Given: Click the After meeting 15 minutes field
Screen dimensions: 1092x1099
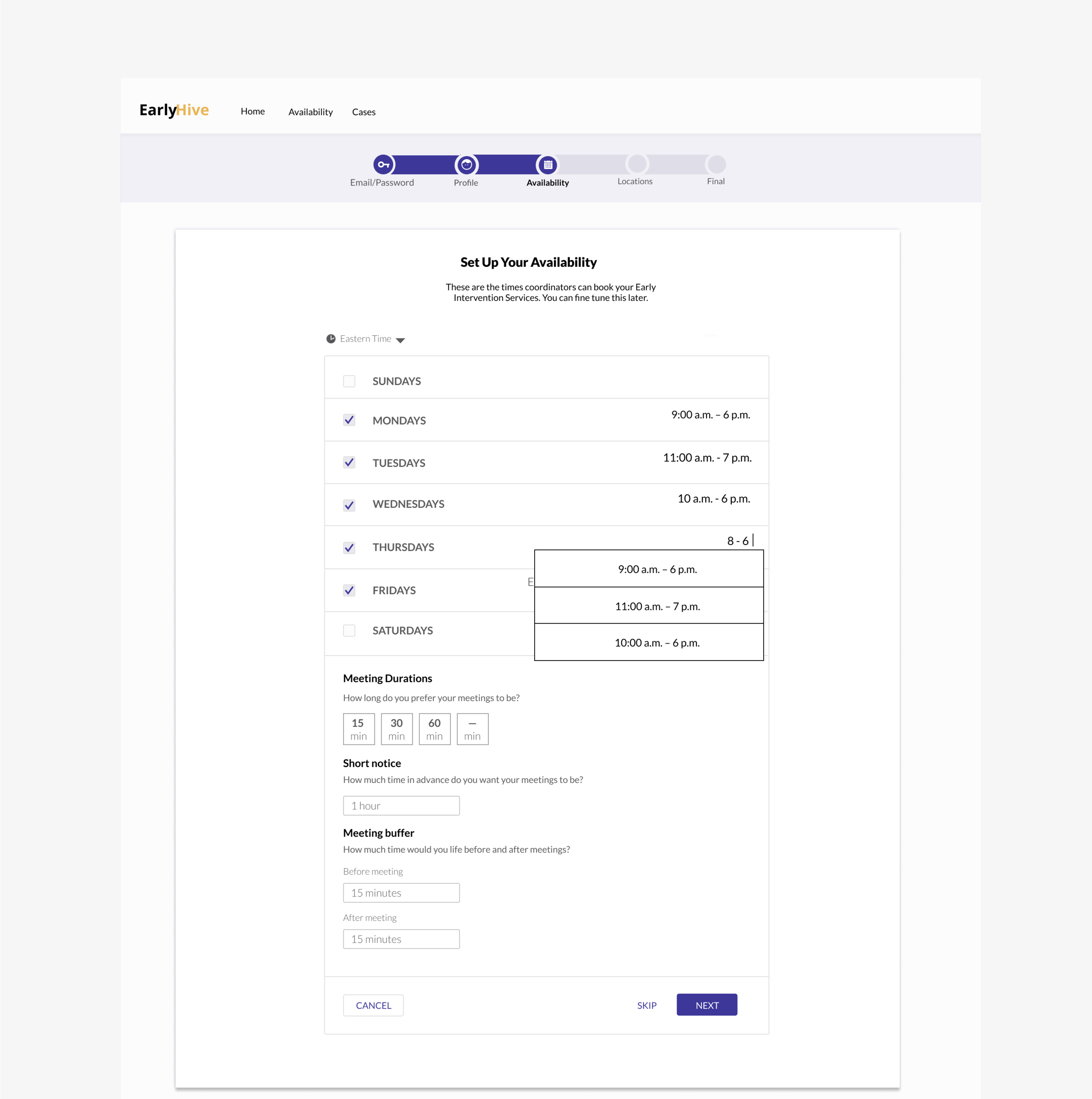Looking at the screenshot, I should (x=401, y=939).
